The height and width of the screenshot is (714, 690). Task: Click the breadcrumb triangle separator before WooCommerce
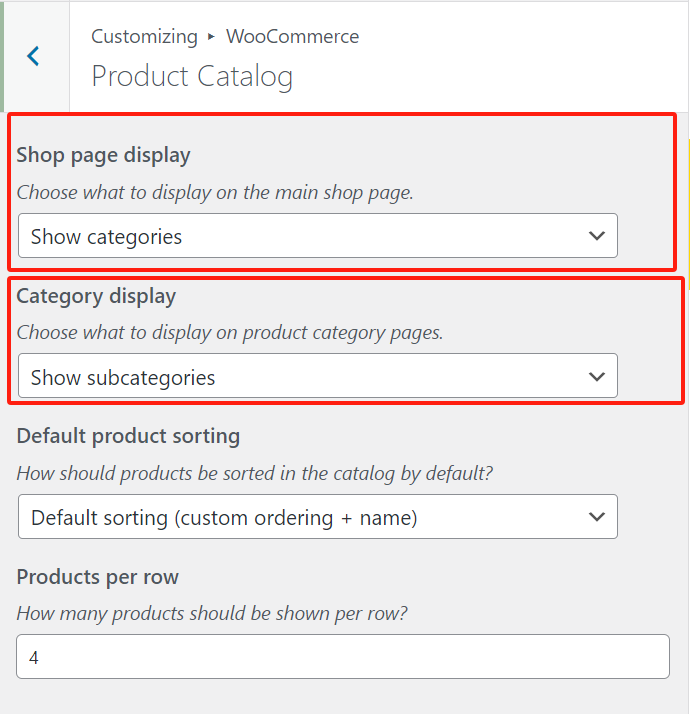tap(212, 37)
